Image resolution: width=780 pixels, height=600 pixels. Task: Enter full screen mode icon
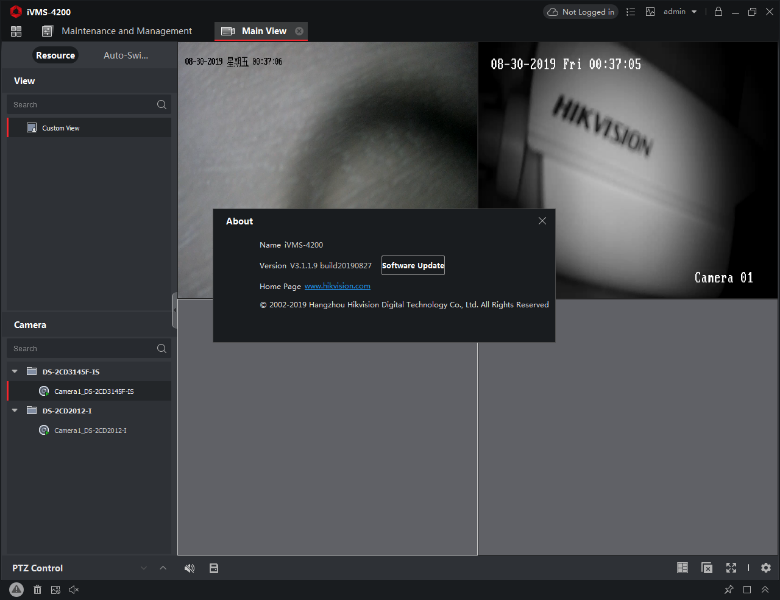[x=731, y=568]
